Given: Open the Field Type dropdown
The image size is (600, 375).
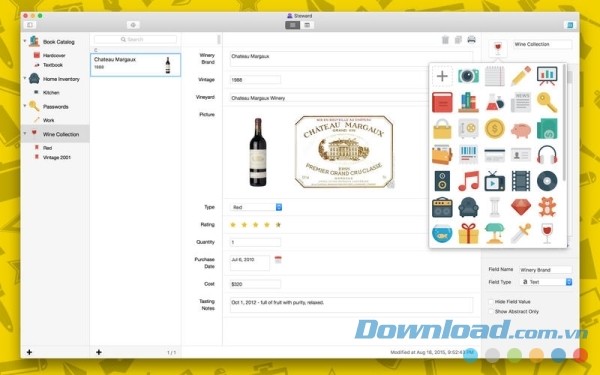Looking at the screenshot, I should coord(546,282).
